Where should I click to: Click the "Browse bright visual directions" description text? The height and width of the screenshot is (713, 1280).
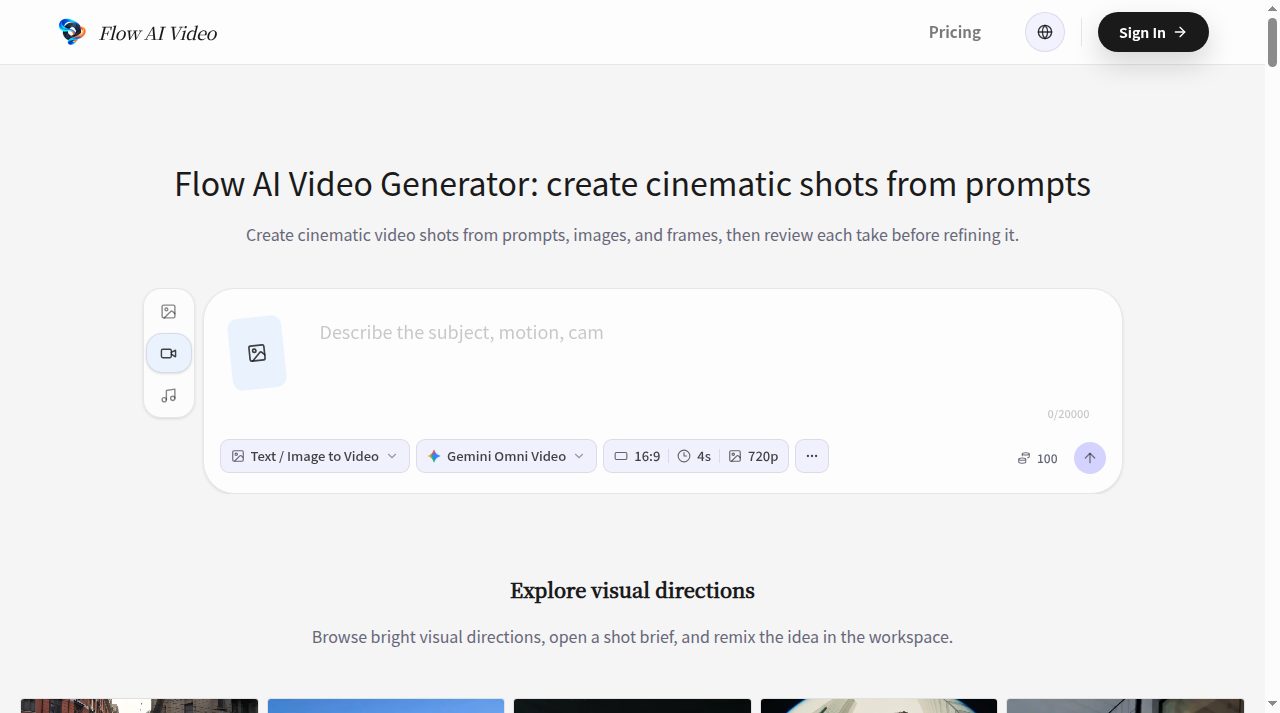coord(632,637)
